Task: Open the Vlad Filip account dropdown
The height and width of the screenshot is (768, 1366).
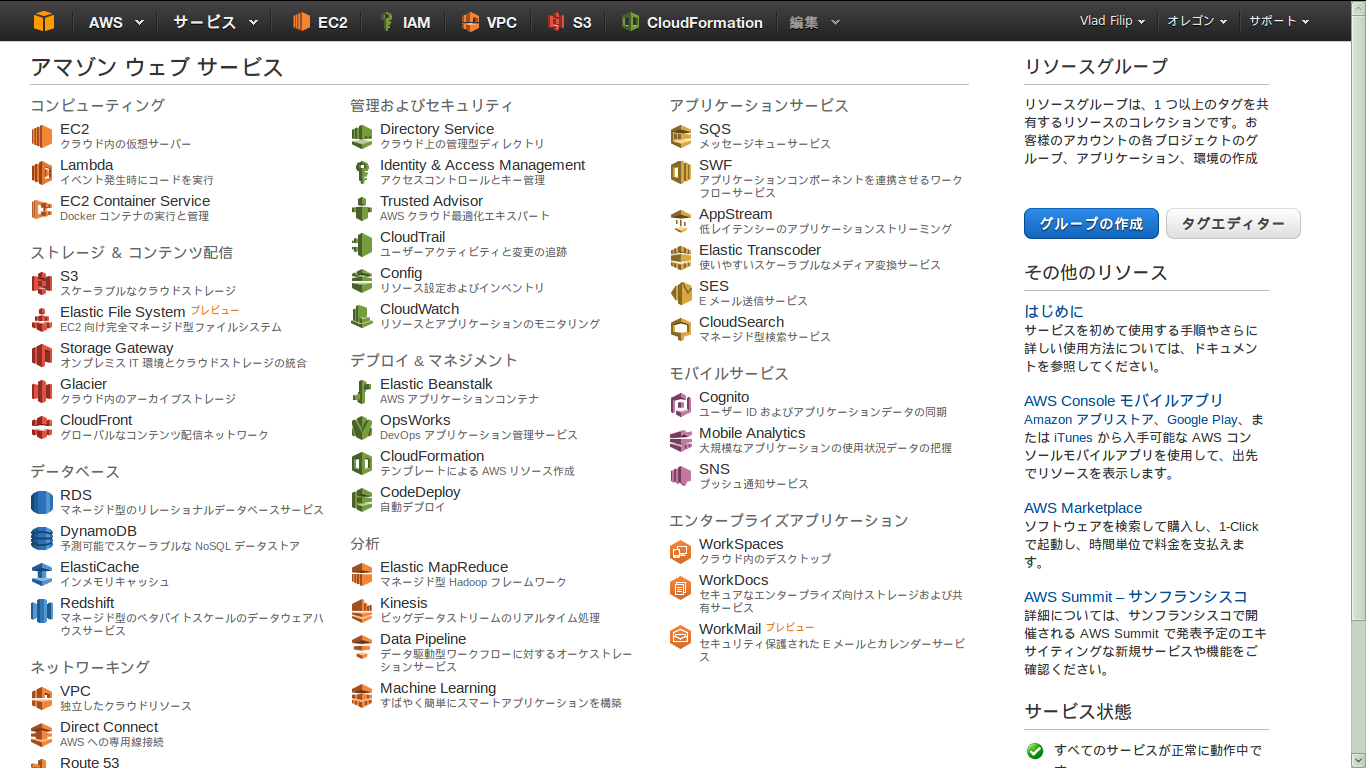Action: pyautogui.click(x=1112, y=21)
